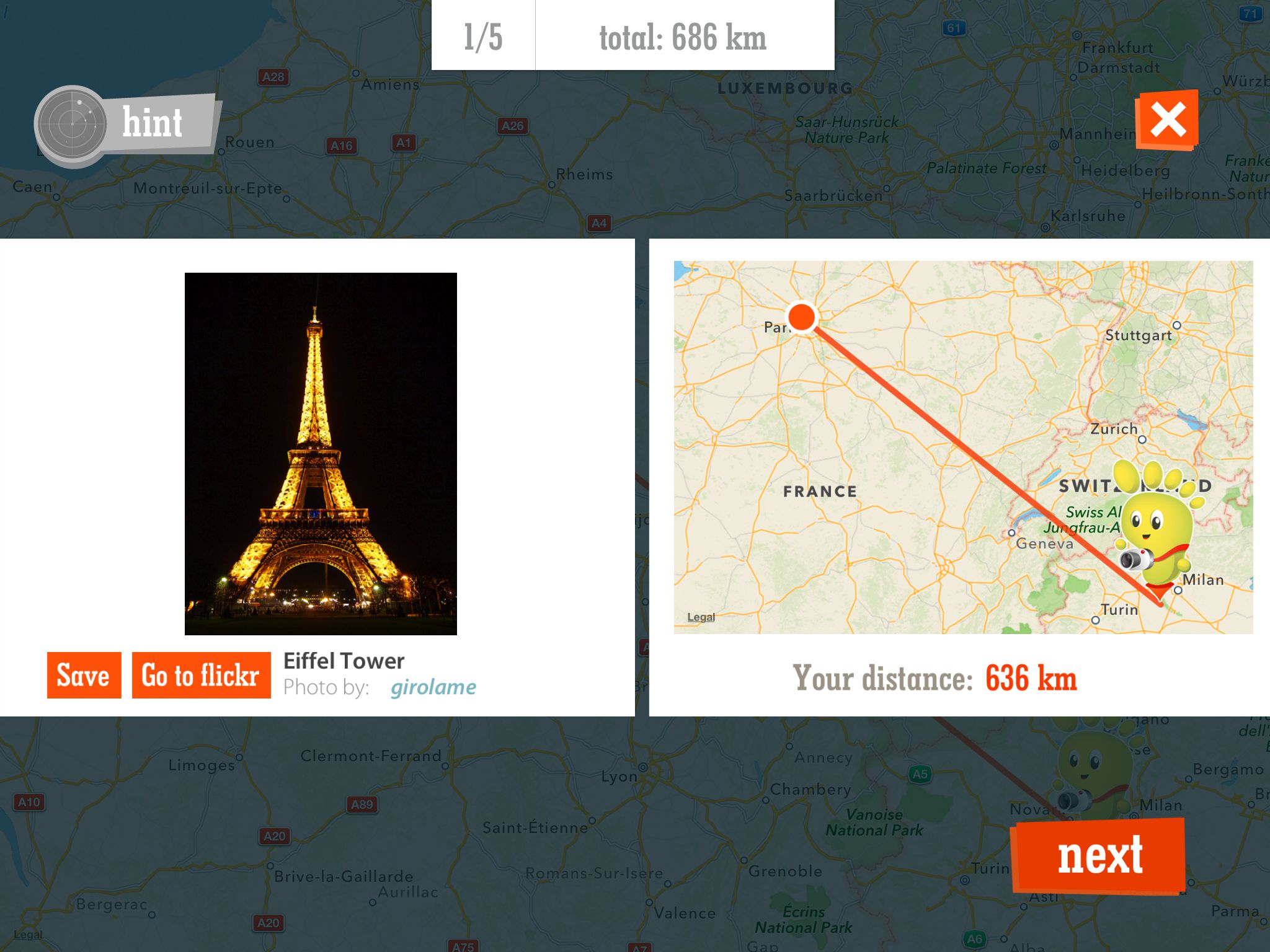1270x952 pixels.
Task: Click the Legal link on result map
Action: pyautogui.click(x=701, y=617)
